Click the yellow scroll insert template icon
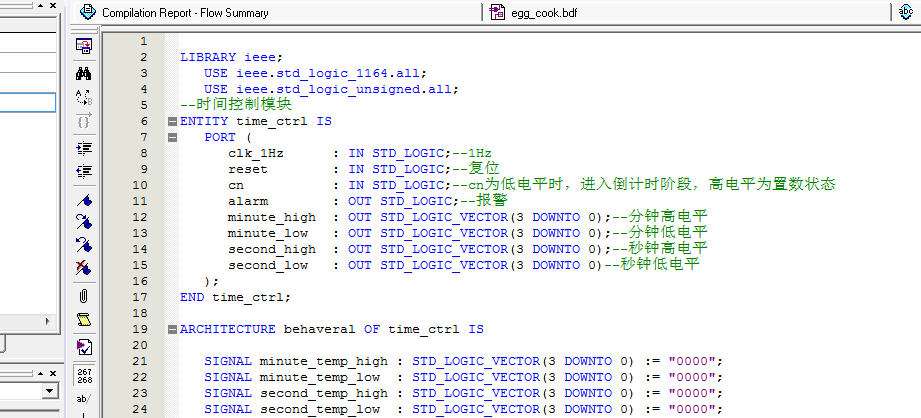Image resolution: width=921 pixels, height=418 pixels. (x=84, y=320)
